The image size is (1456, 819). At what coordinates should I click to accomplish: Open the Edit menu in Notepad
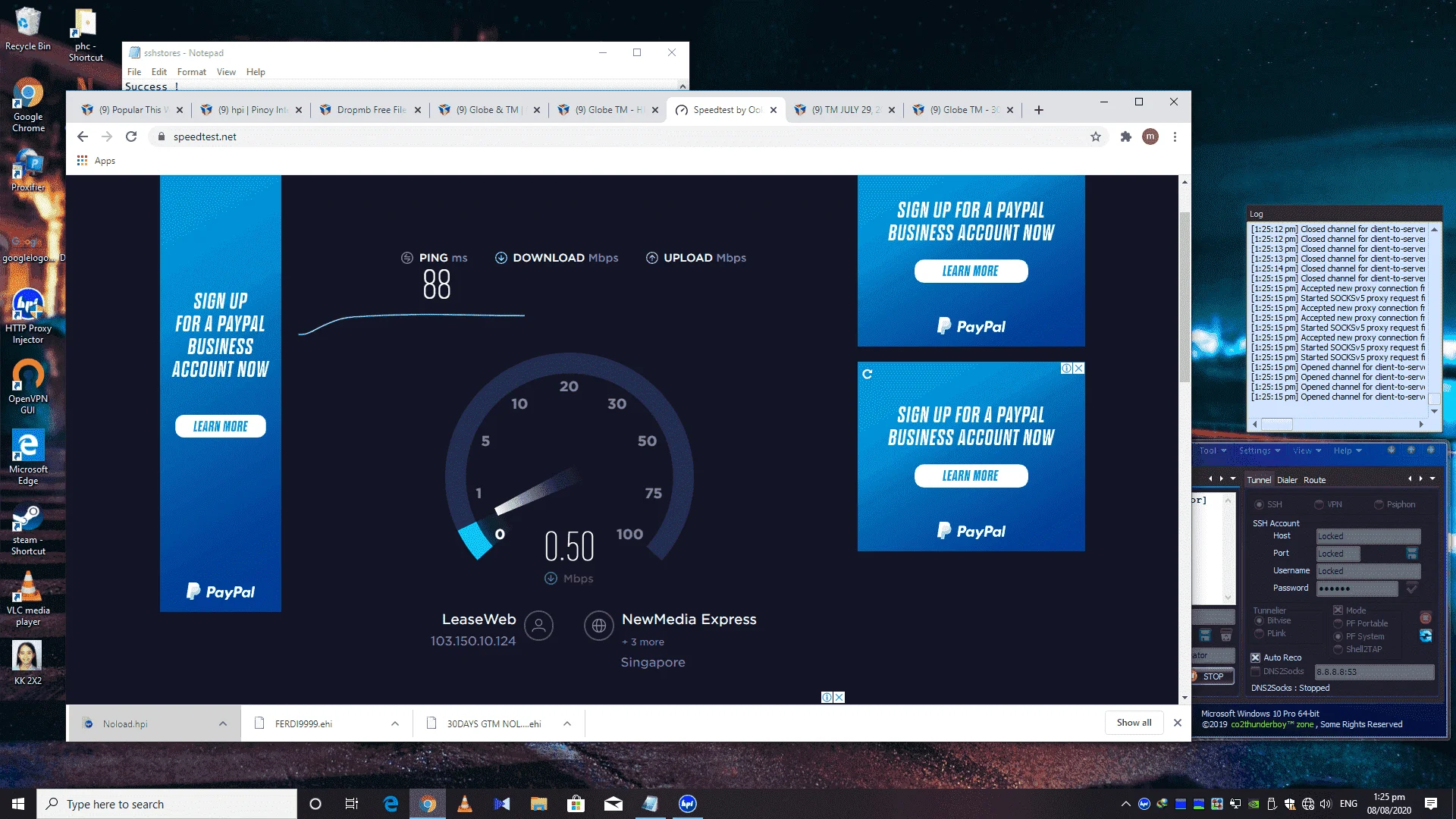click(x=158, y=72)
